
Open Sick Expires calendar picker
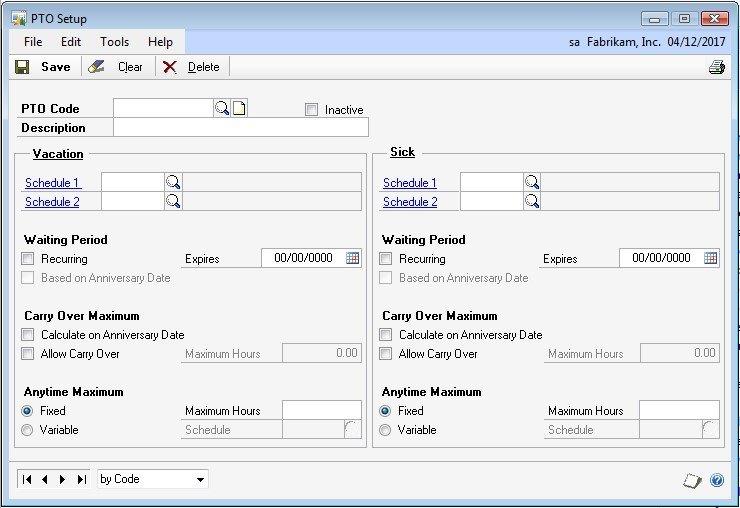710,258
